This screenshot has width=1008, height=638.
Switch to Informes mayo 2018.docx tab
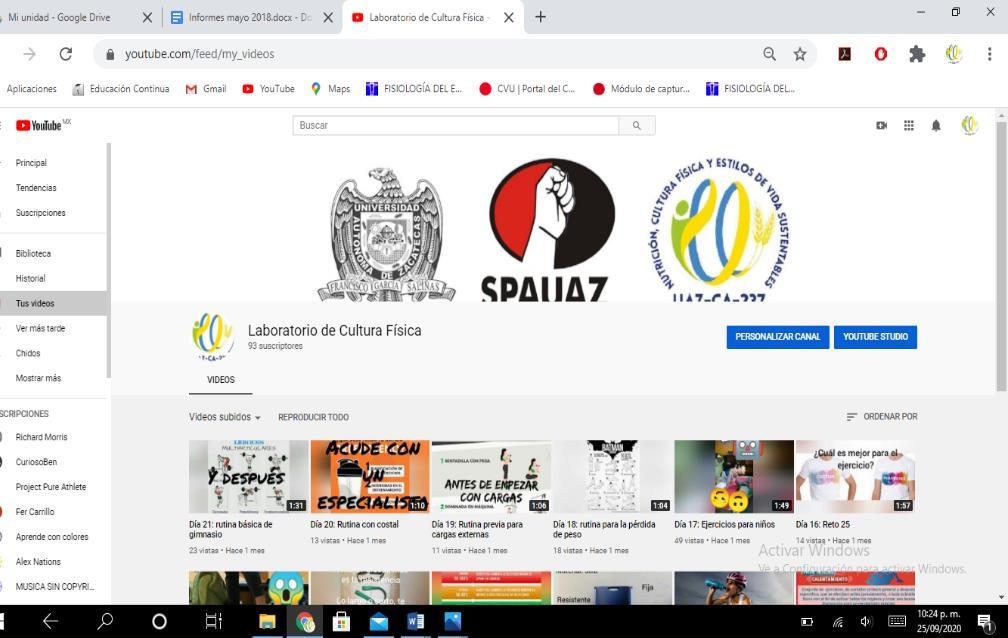(x=249, y=17)
